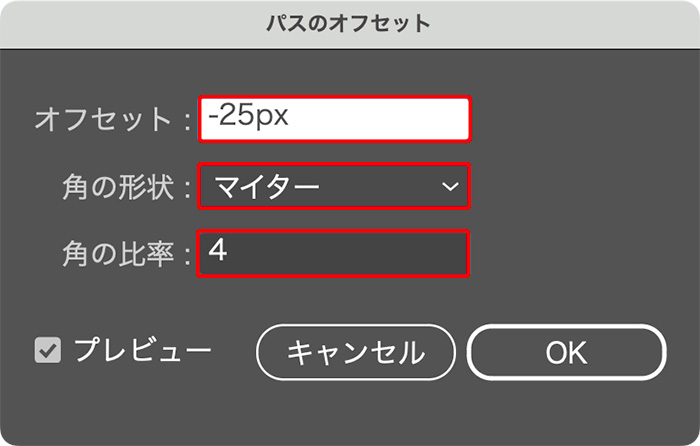Click the 角の形状 label text

(118, 187)
